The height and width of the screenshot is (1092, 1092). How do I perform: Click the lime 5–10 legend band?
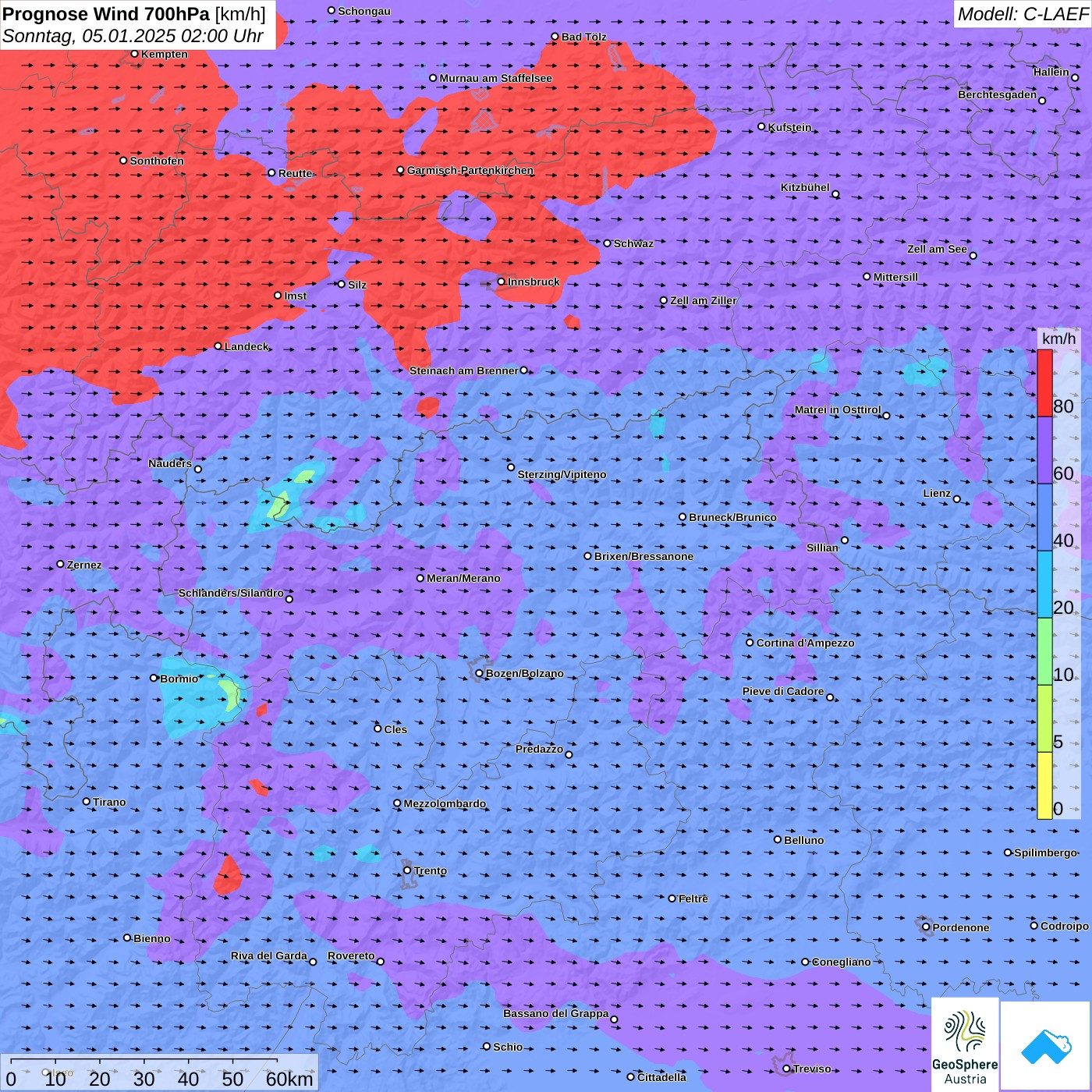(x=1044, y=719)
